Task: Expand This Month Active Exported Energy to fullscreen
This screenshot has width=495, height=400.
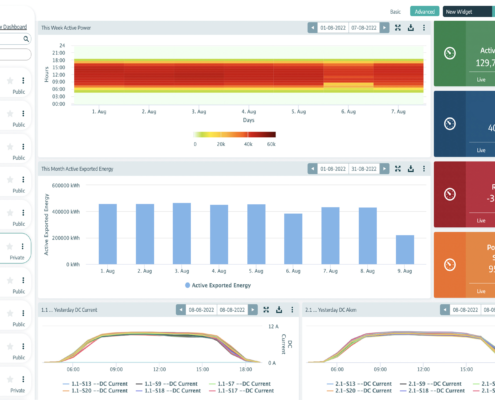Action: coord(398,169)
